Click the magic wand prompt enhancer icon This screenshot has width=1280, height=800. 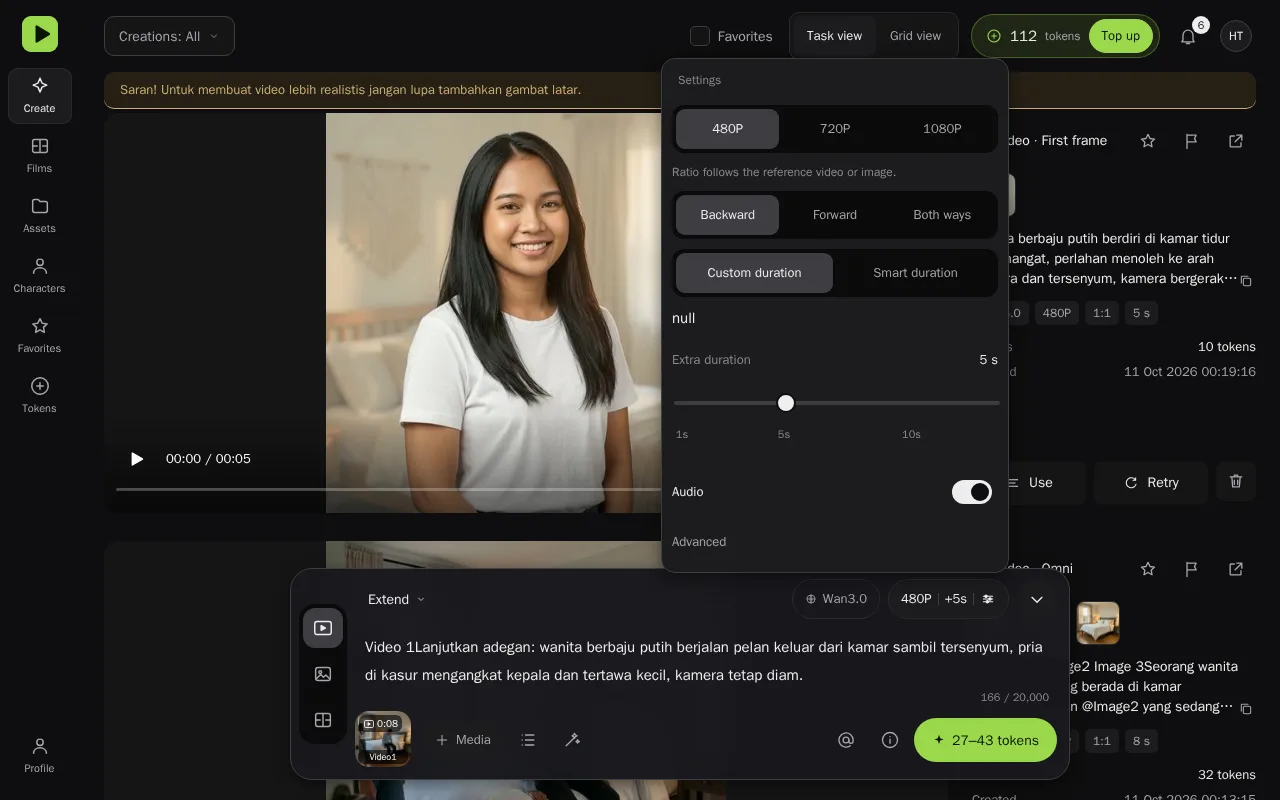(x=573, y=740)
